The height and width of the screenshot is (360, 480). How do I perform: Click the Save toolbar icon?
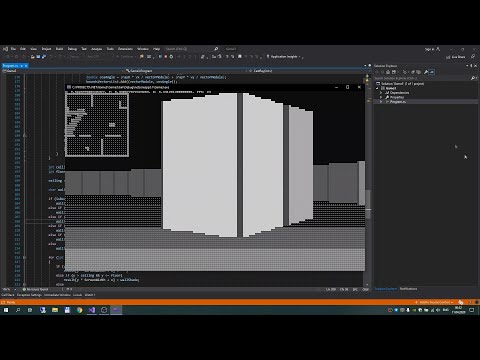click(x=38, y=57)
